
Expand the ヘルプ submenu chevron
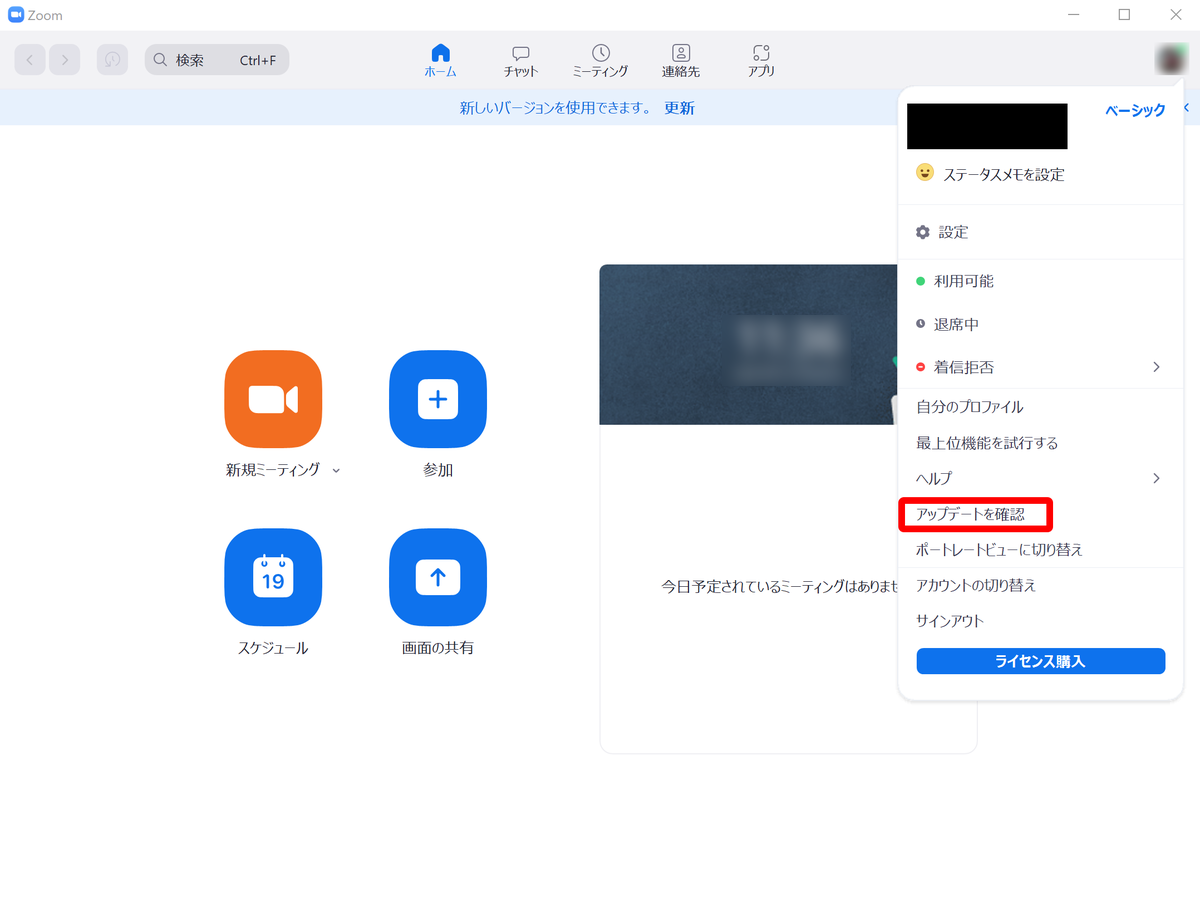(x=1156, y=478)
